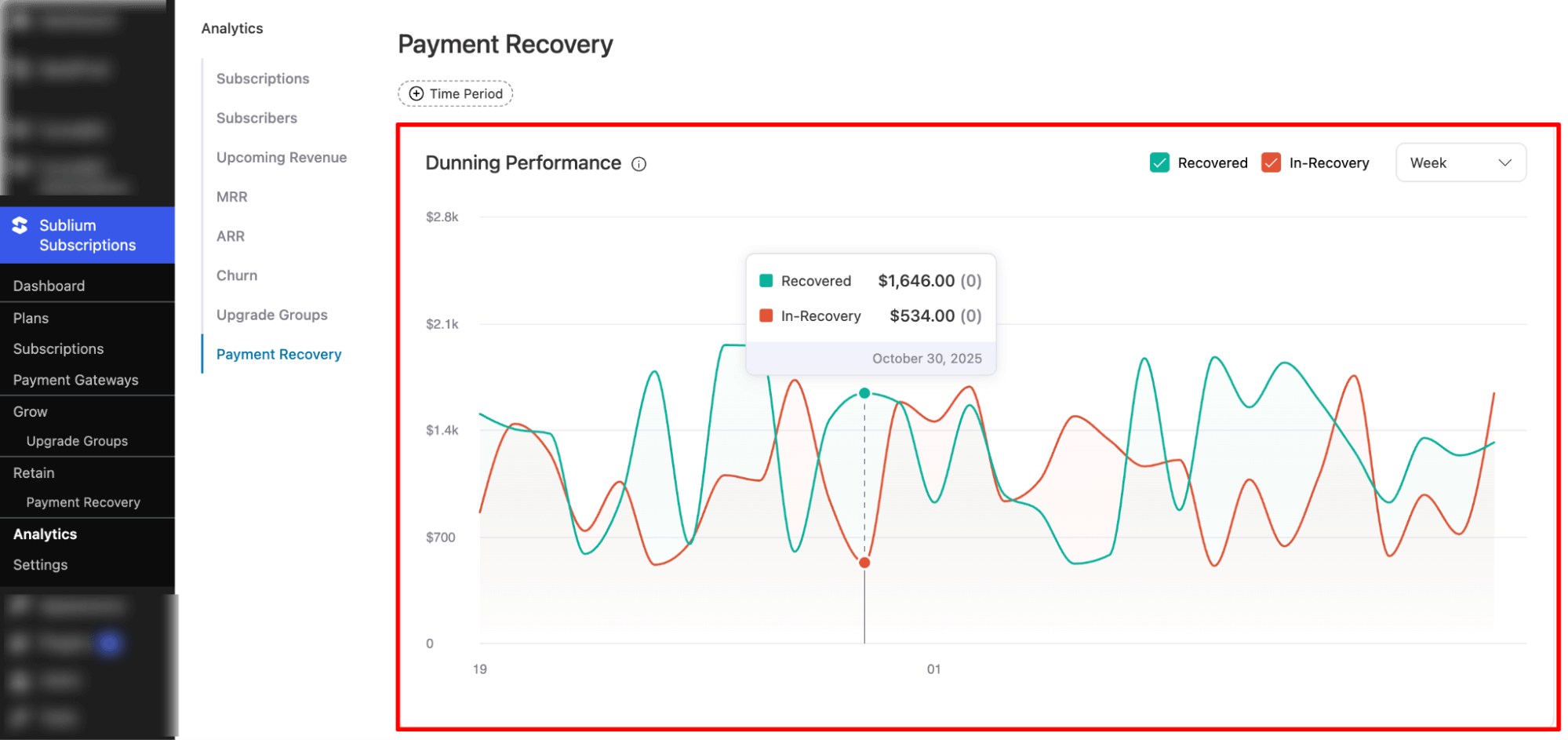Click the highlighted October 30 data point
Image resolution: width=1568 pixels, height=740 pixels.
(x=864, y=392)
